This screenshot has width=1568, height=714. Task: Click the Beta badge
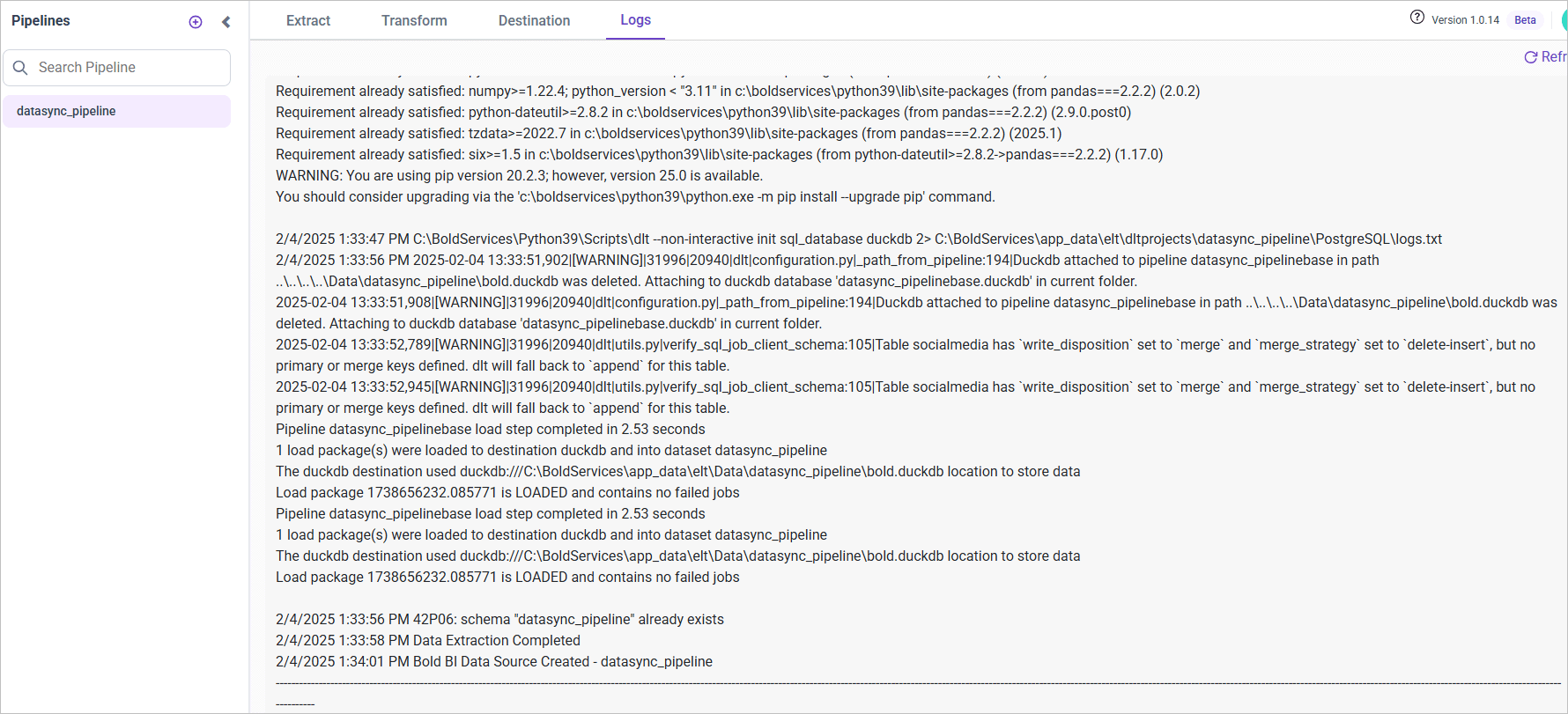tap(1525, 20)
